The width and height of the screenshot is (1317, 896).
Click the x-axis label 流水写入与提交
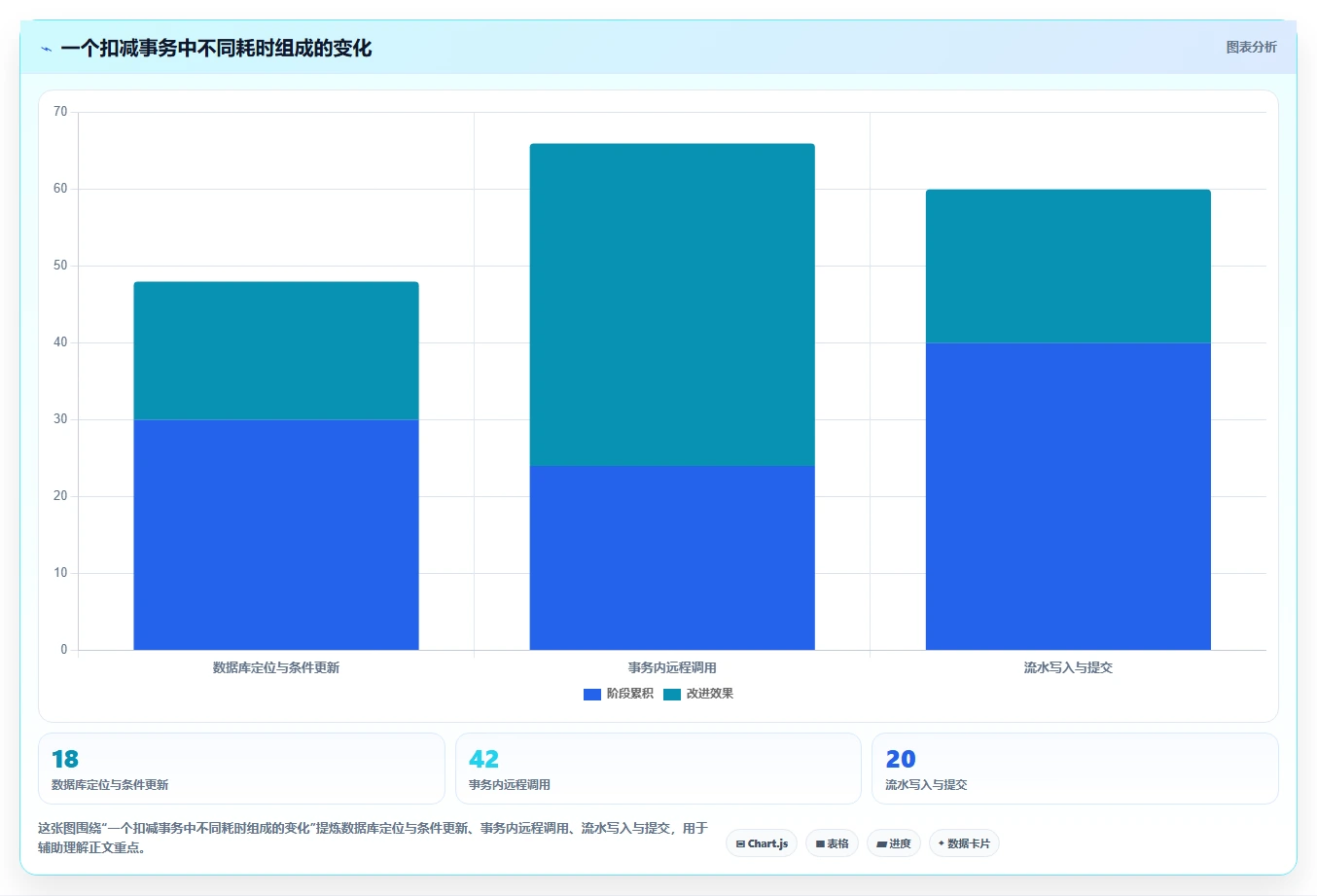click(x=1068, y=667)
